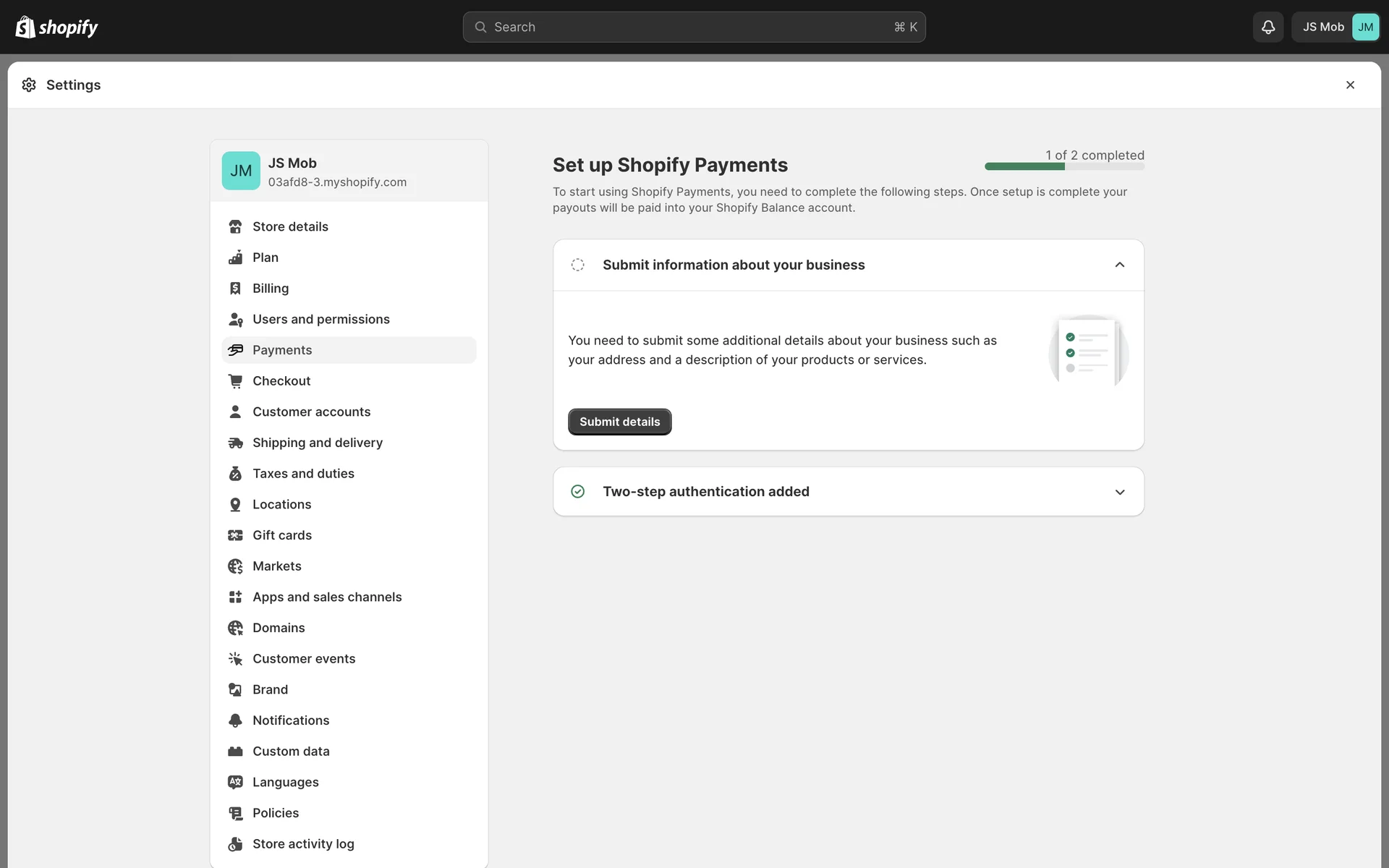Open Taxes and duties settings

click(x=303, y=474)
